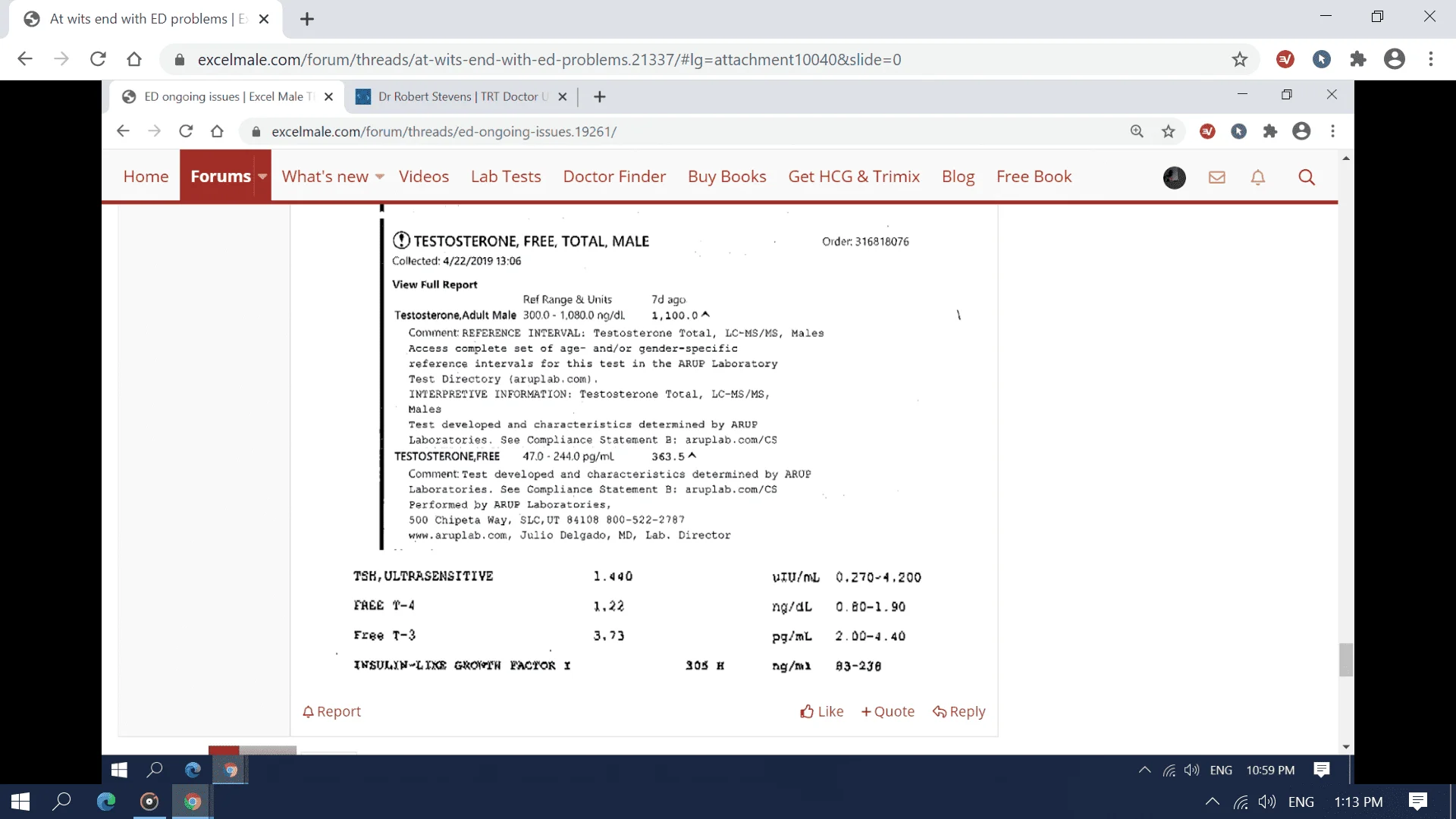Open Microsoft Edge from the taskbar
Image resolution: width=1456 pixels, height=819 pixels.
(x=106, y=802)
